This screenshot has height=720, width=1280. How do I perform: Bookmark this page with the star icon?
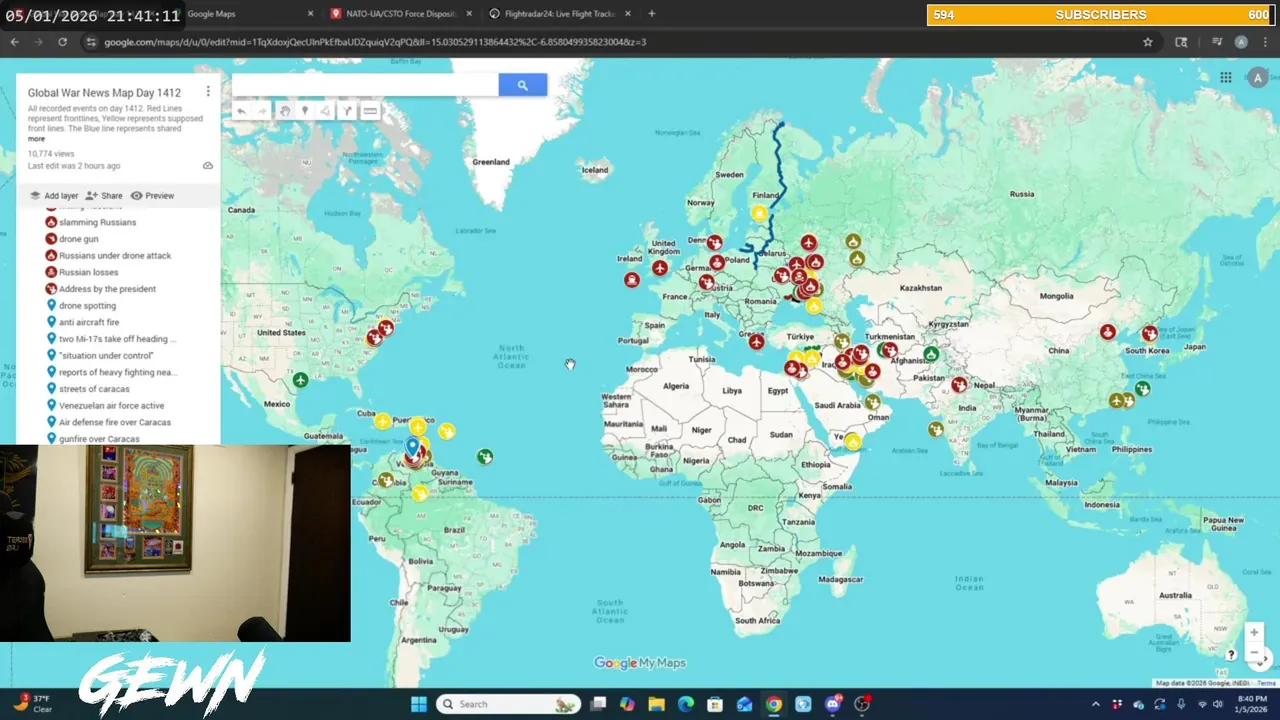[1148, 42]
